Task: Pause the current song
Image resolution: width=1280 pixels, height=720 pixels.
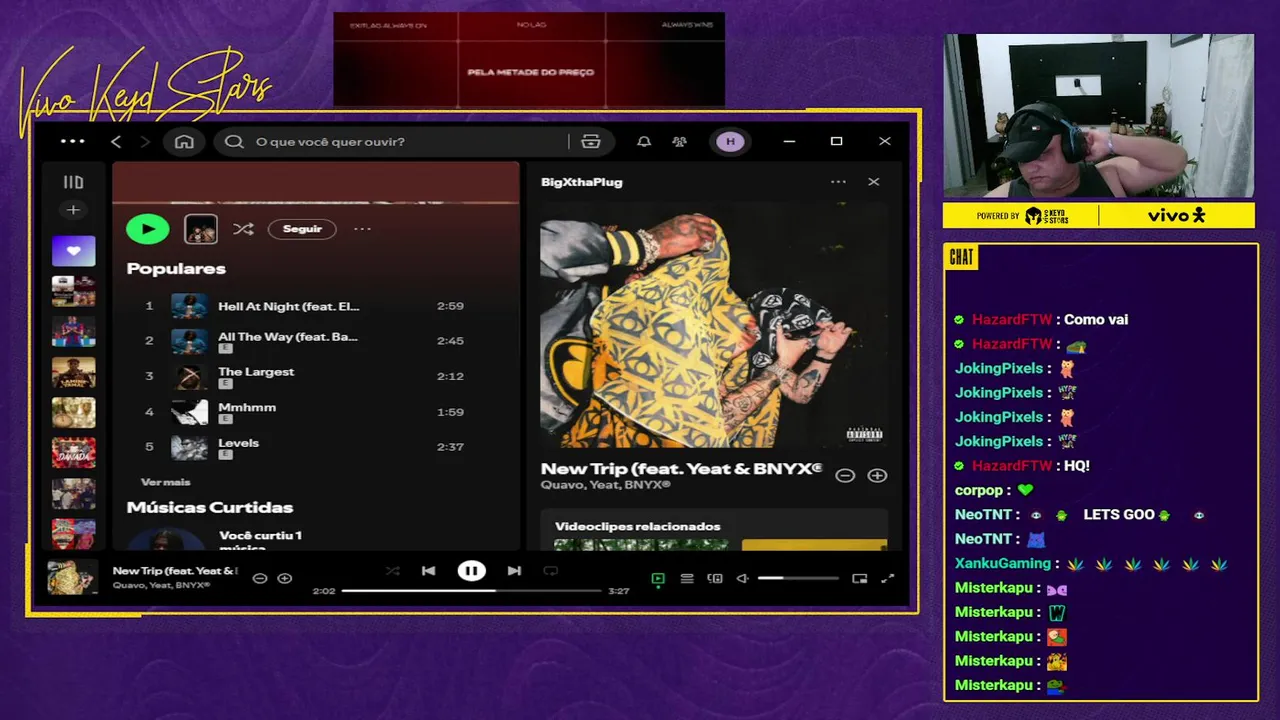Action: pos(471,571)
